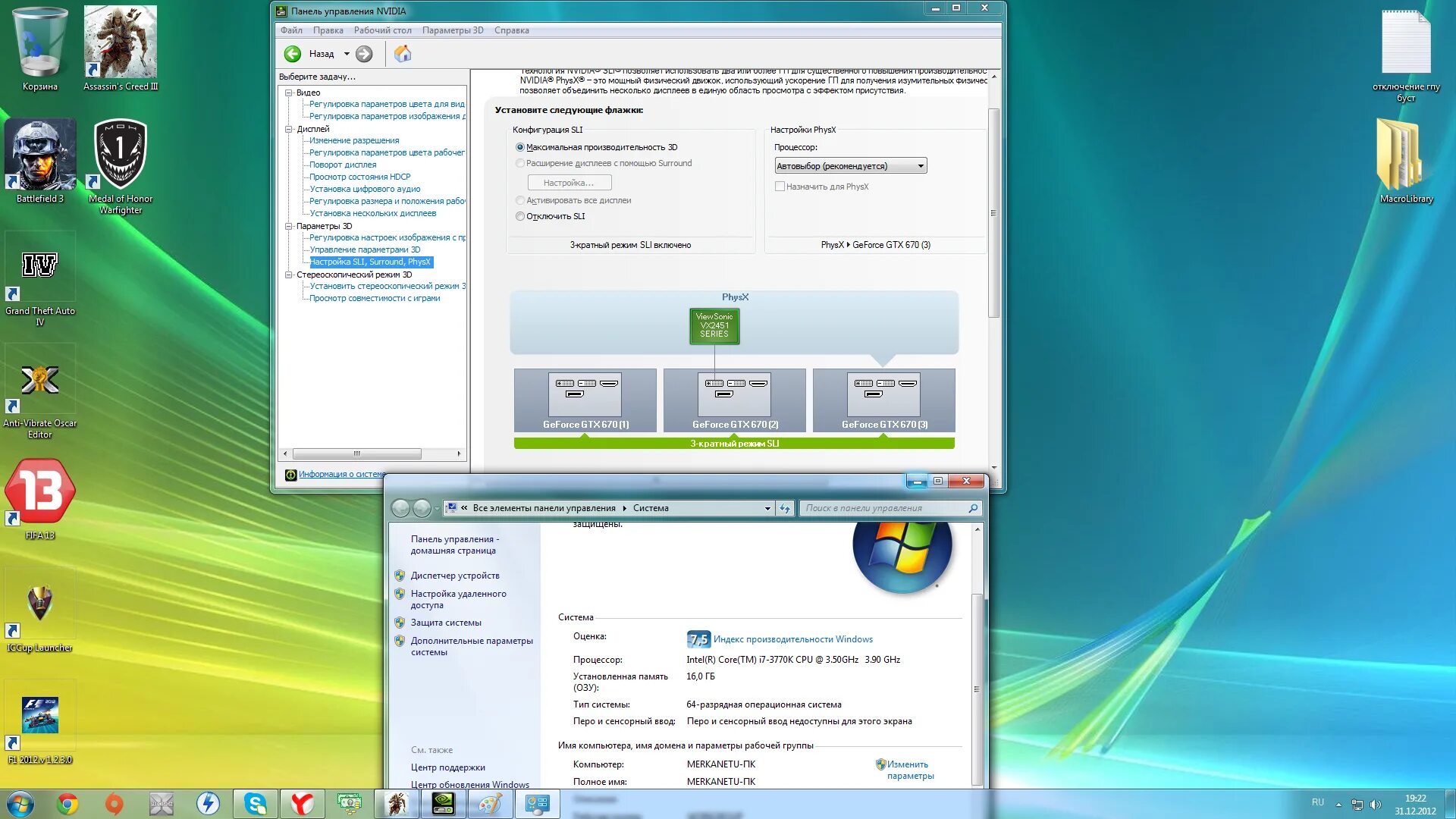The height and width of the screenshot is (819, 1456).
Task: Open the PhysX processor dropdown
Action: pos(850,166)
